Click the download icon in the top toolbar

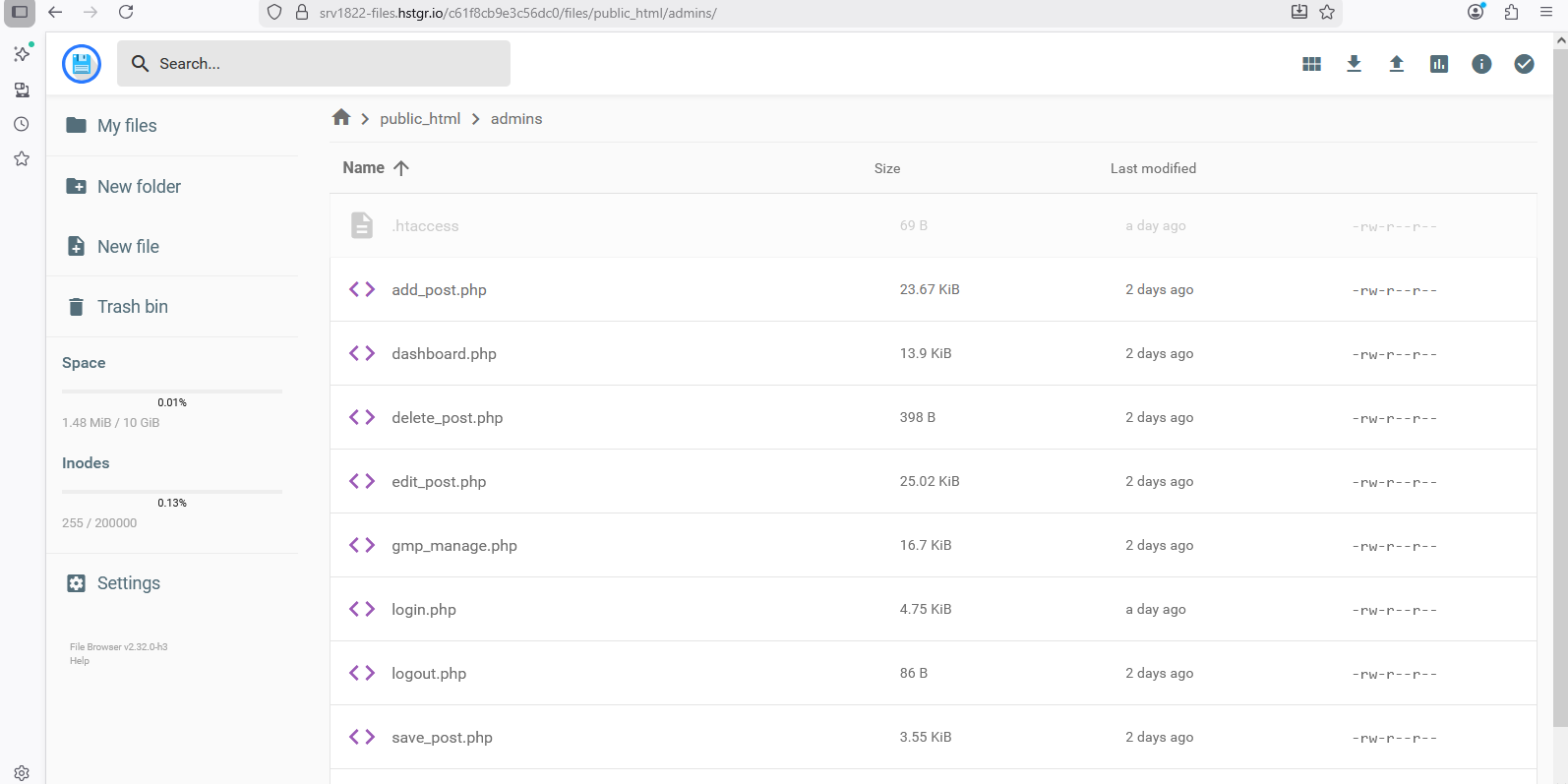point(1354,64)
